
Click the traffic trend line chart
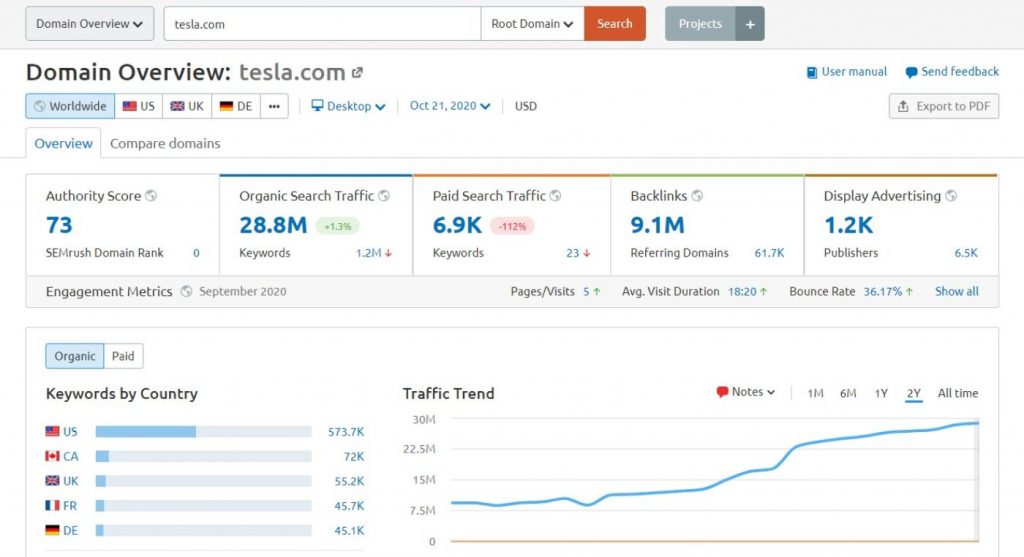[714, 480]
